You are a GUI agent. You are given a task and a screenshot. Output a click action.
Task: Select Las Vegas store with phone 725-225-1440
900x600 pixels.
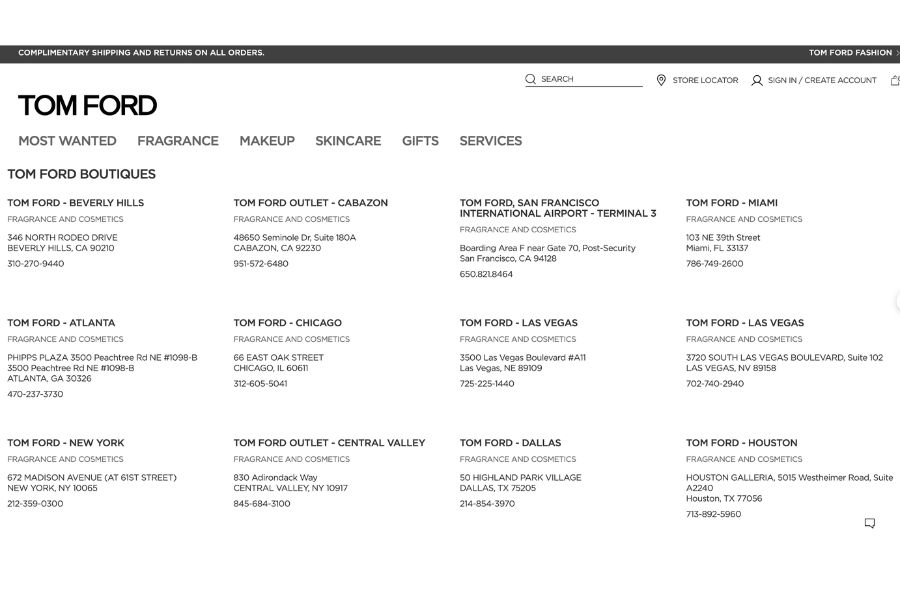coord(519,323)
